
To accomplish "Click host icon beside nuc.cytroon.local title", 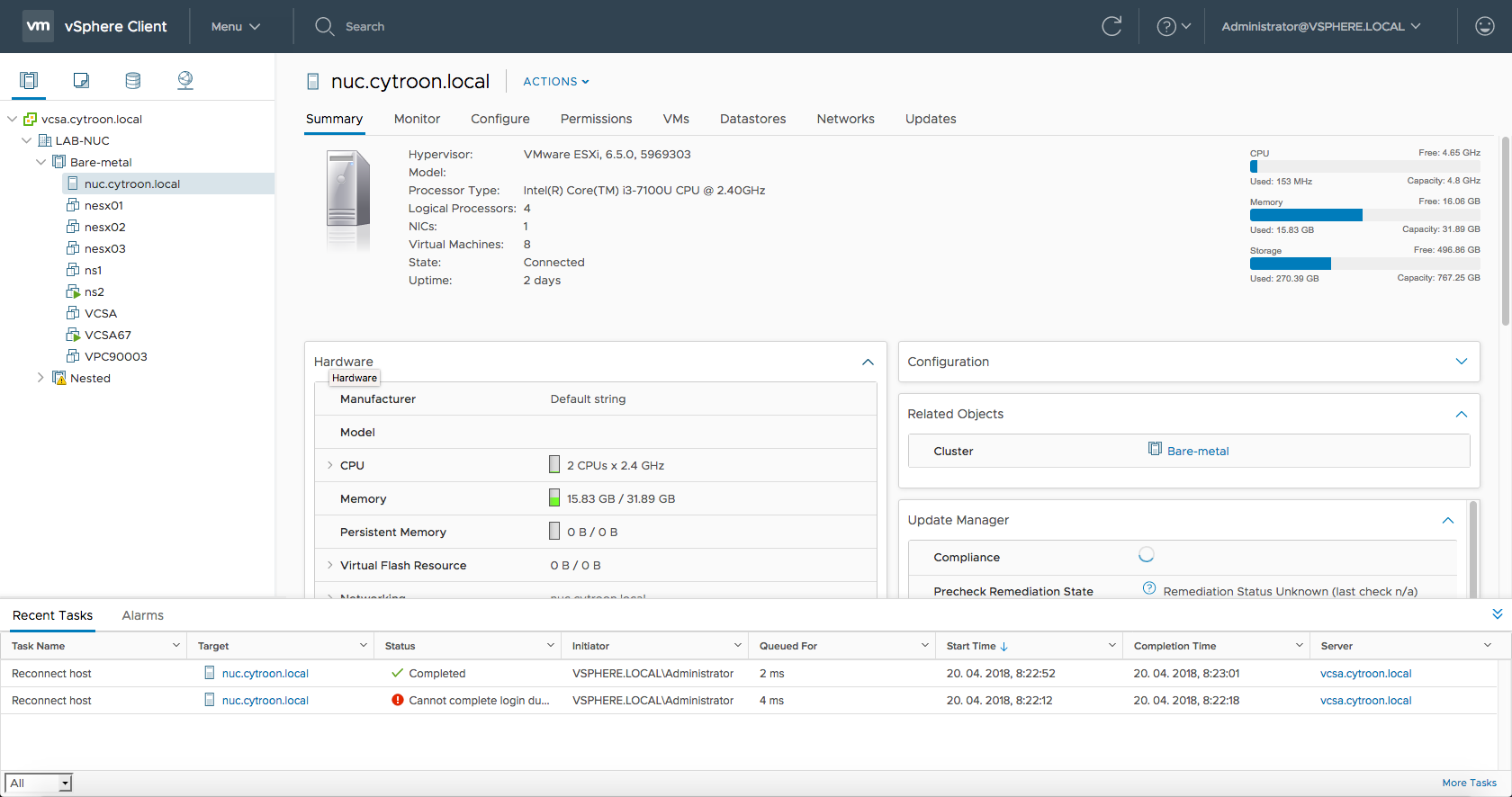I will tap(313, 82).
